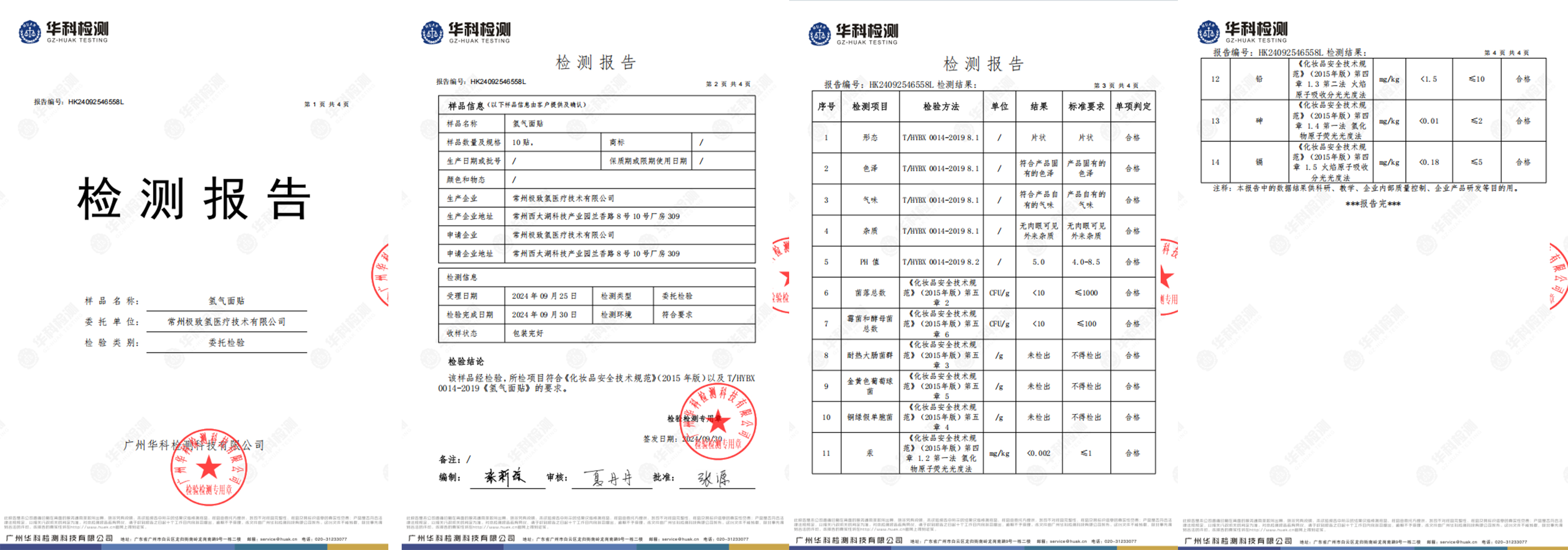Click the 受理日期 value 2024年09月25日

click(x=543, y=296)
